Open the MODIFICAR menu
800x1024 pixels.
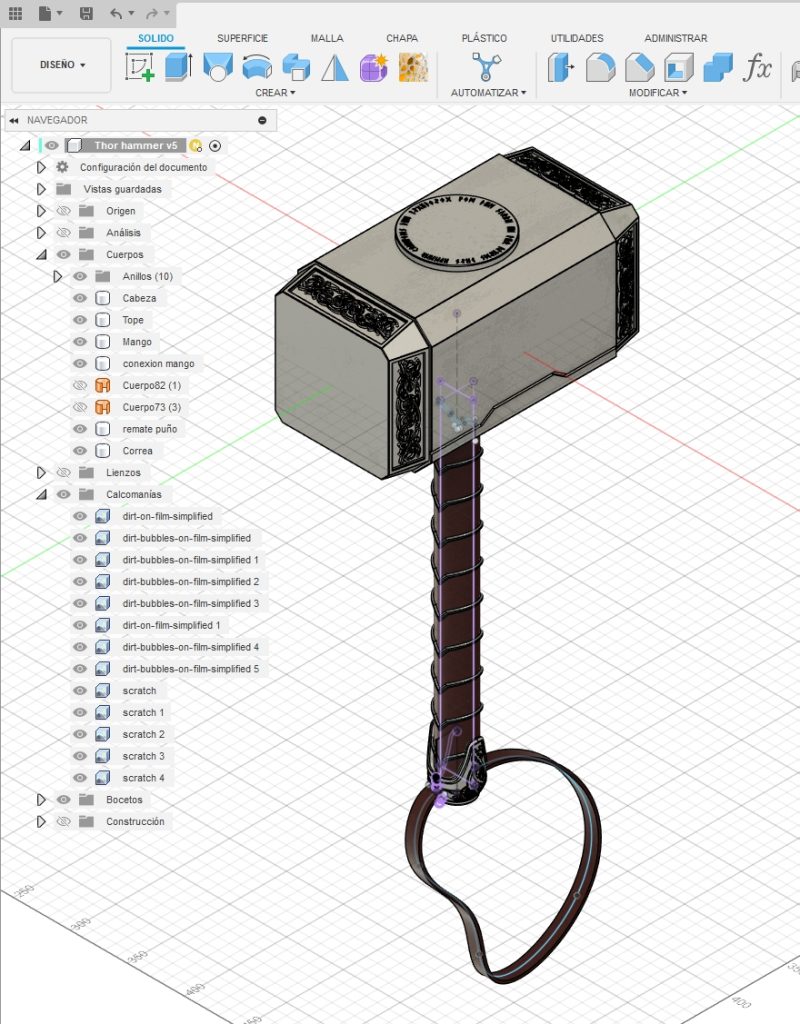point(657,93)
